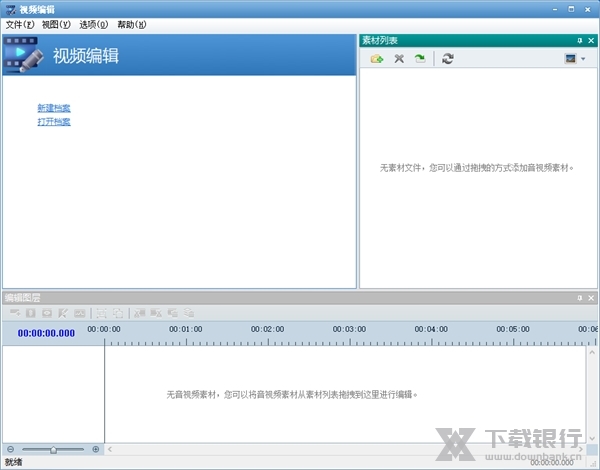Minimize the 视频编辑 window
This screenshot has height=470, width=600.
(555, 10)
